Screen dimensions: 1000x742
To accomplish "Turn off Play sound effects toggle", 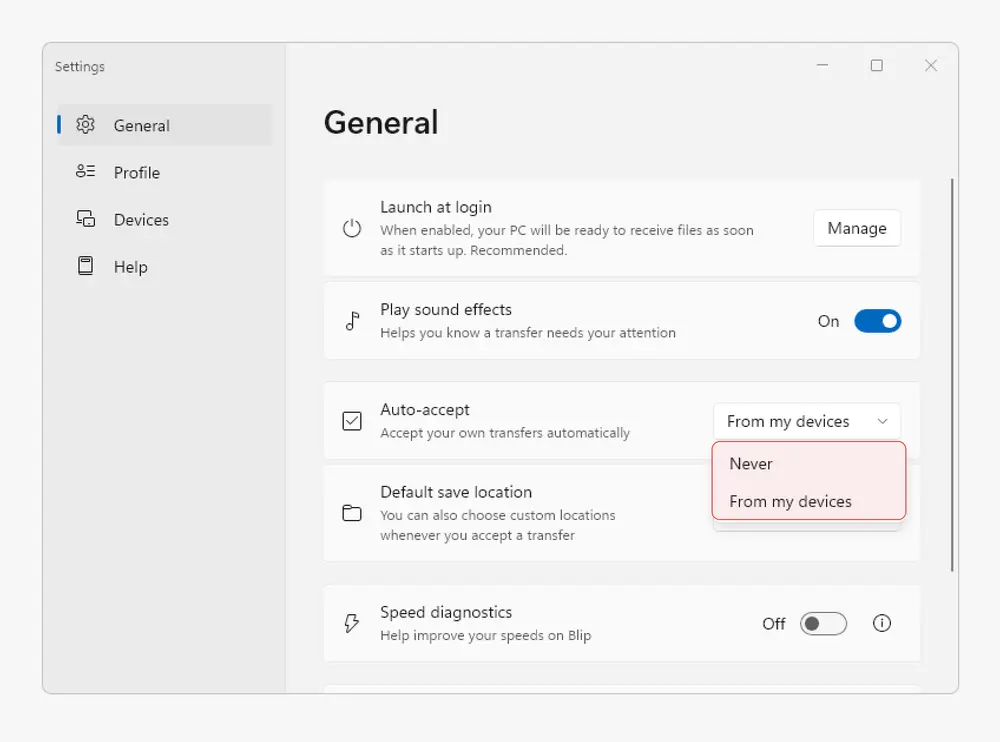I will [877, 321].
